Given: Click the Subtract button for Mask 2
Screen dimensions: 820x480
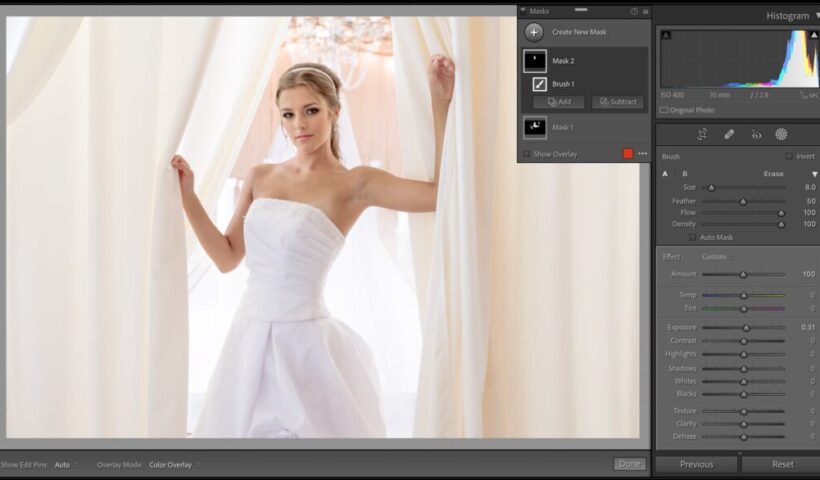Looking at the screenshot, I should (617, 102).
